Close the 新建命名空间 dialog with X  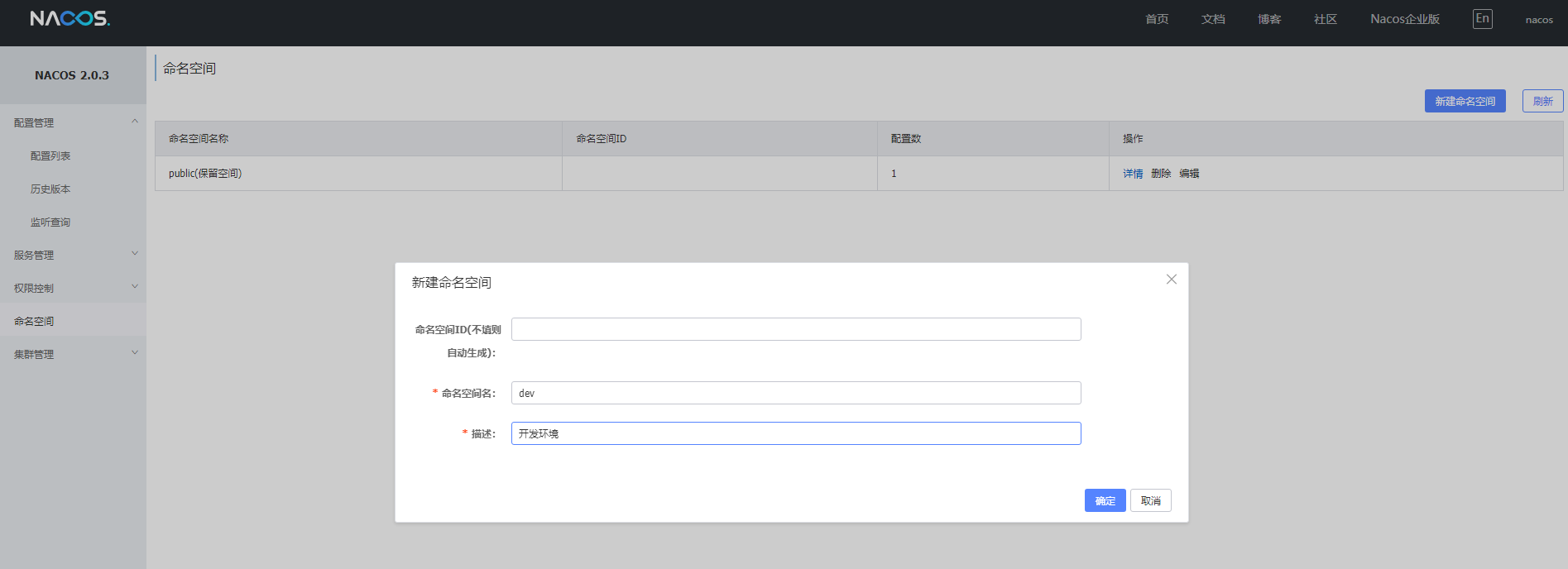pos(1171,280)
